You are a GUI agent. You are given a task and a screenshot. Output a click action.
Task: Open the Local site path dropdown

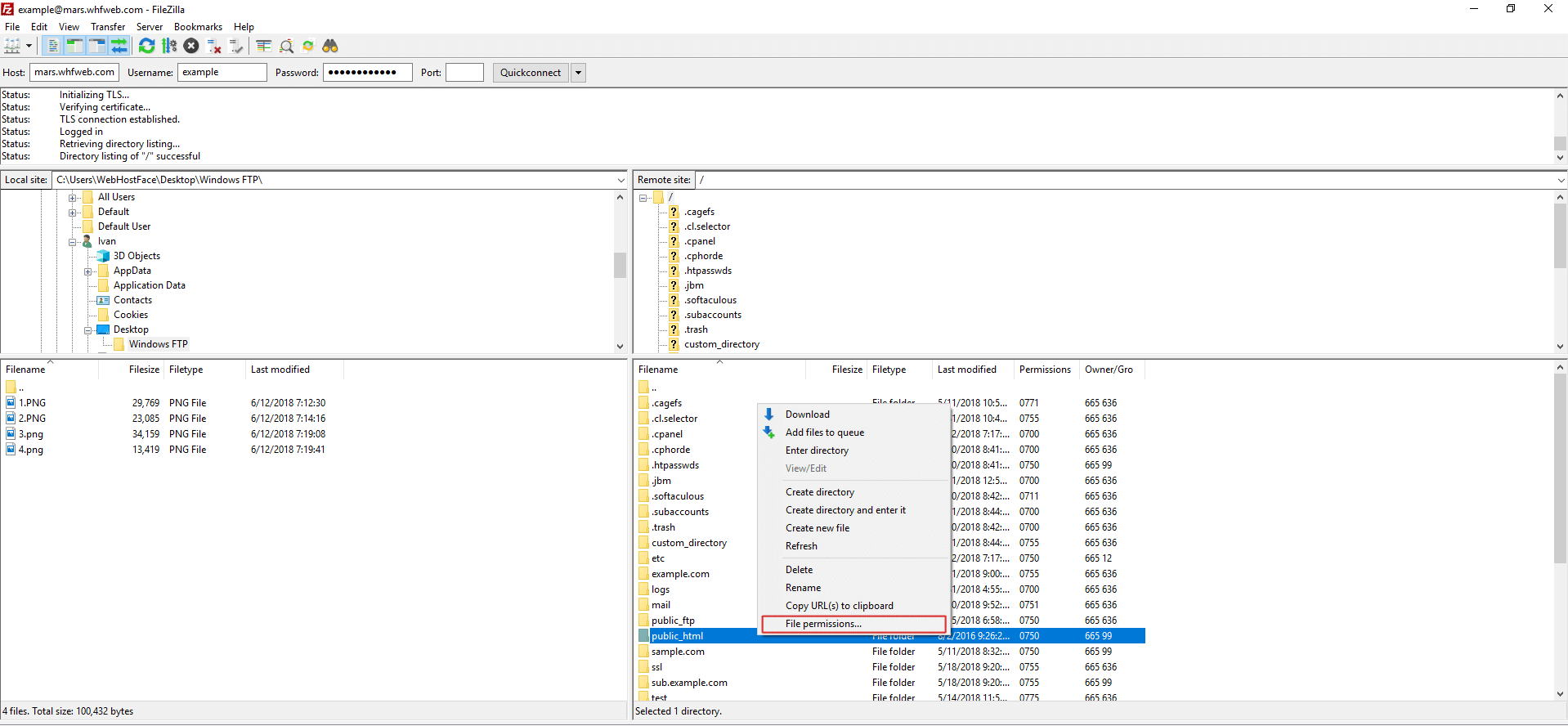(620, 180)
